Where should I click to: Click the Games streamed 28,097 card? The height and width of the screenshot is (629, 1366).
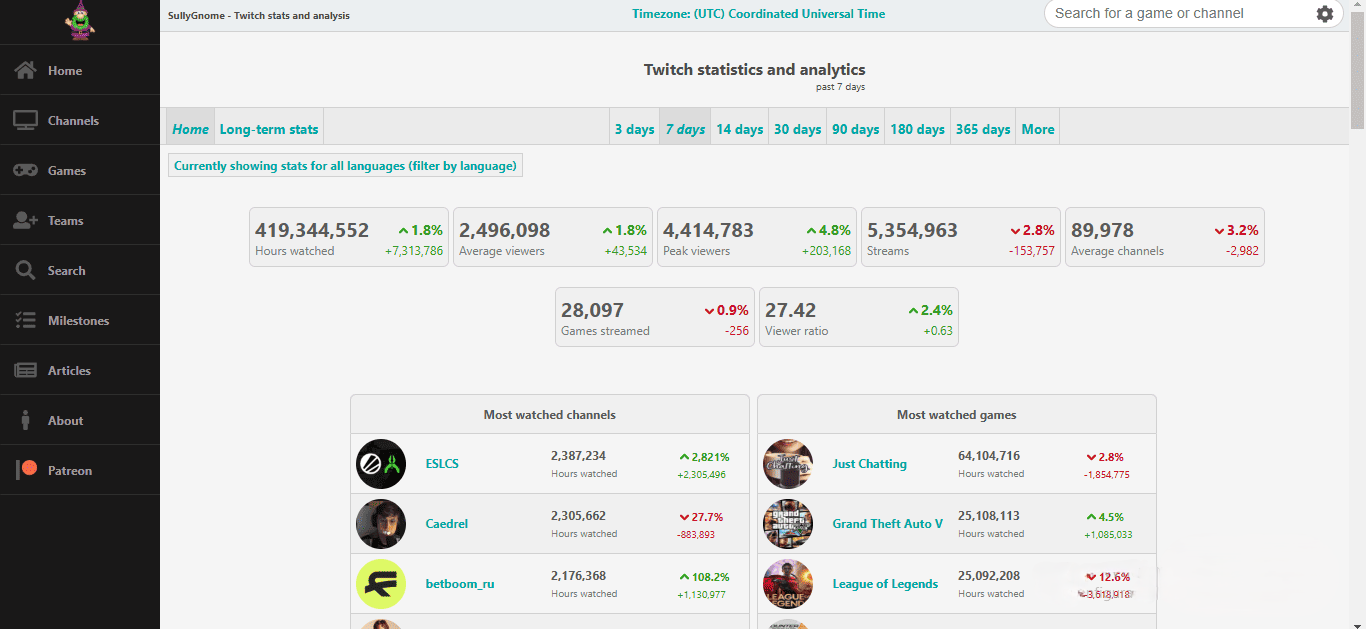pos(655,317)
